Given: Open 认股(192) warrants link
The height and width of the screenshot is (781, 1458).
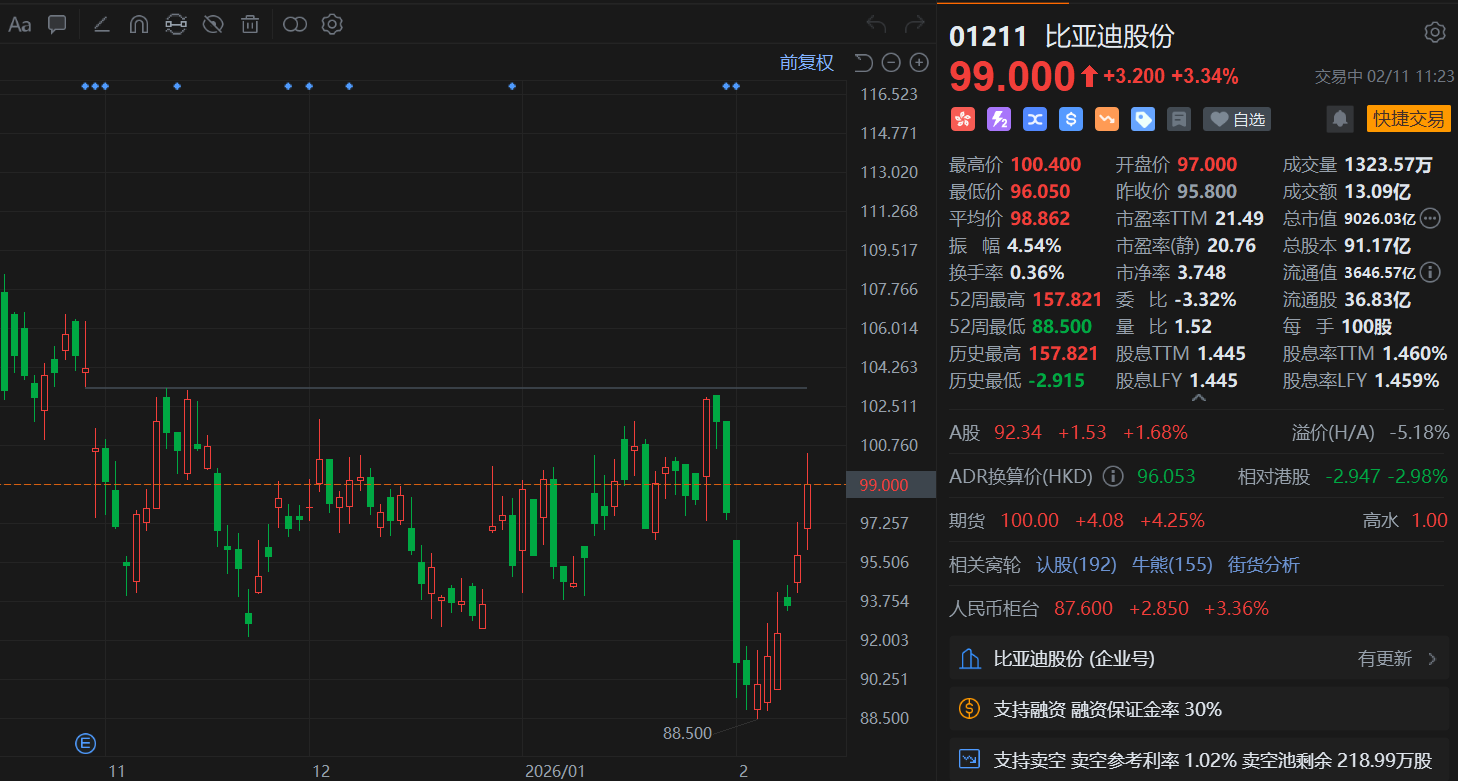Looking at the screenshot, I should (1076, 565).
